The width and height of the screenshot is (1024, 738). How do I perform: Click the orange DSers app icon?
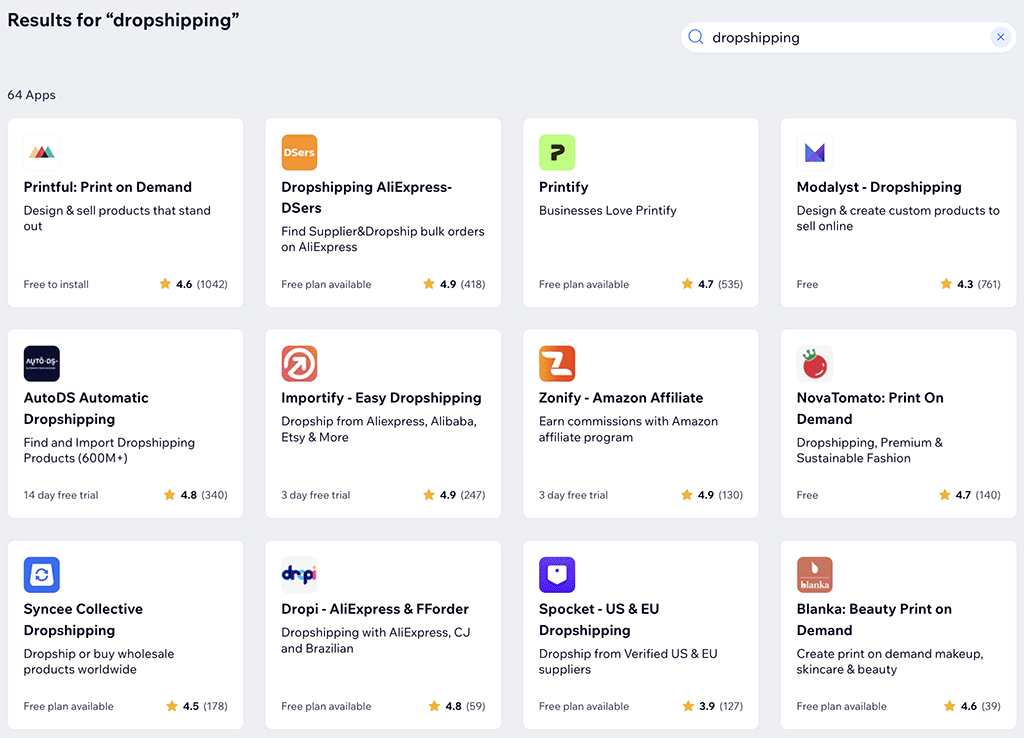tap(299, 152)
